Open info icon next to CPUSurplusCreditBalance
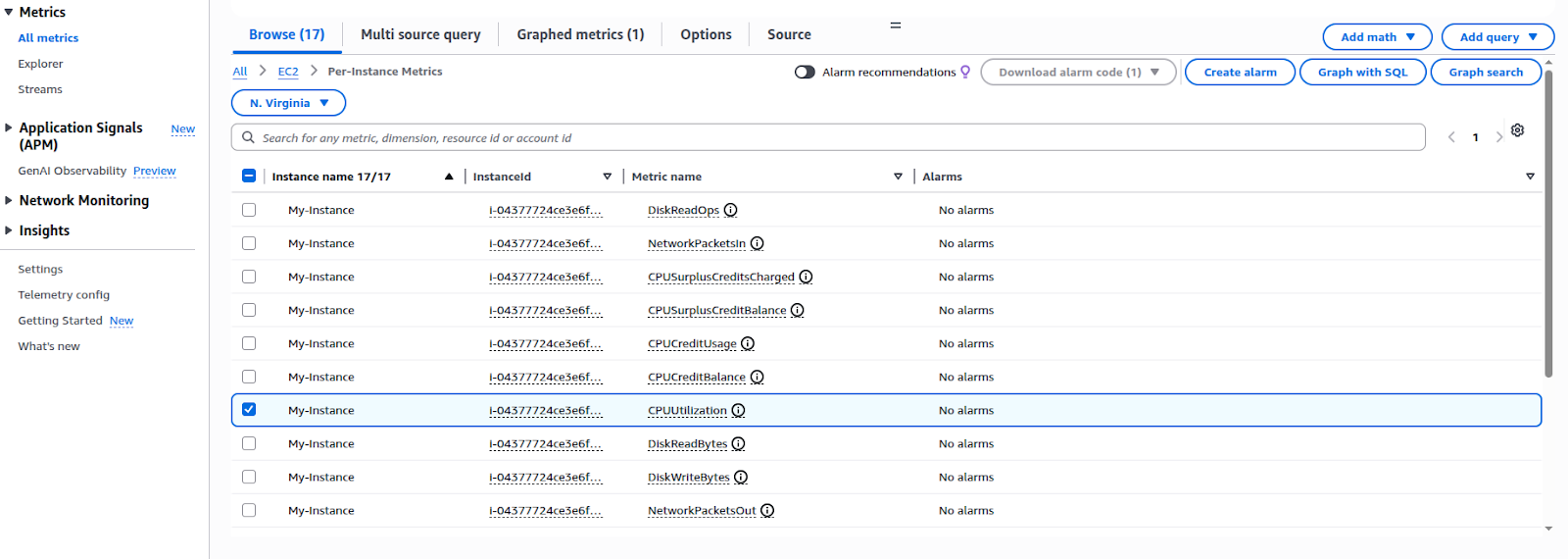Image resolution: width=1568 pixels, height=559 pixels. click(x=797, y=310)
